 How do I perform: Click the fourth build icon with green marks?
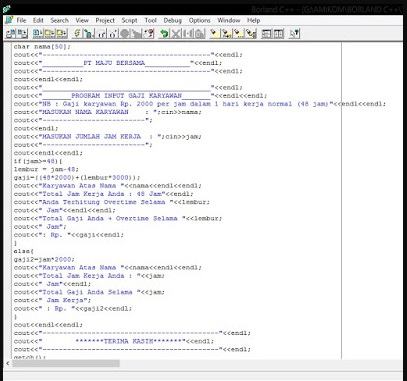[x=251, y=33]
